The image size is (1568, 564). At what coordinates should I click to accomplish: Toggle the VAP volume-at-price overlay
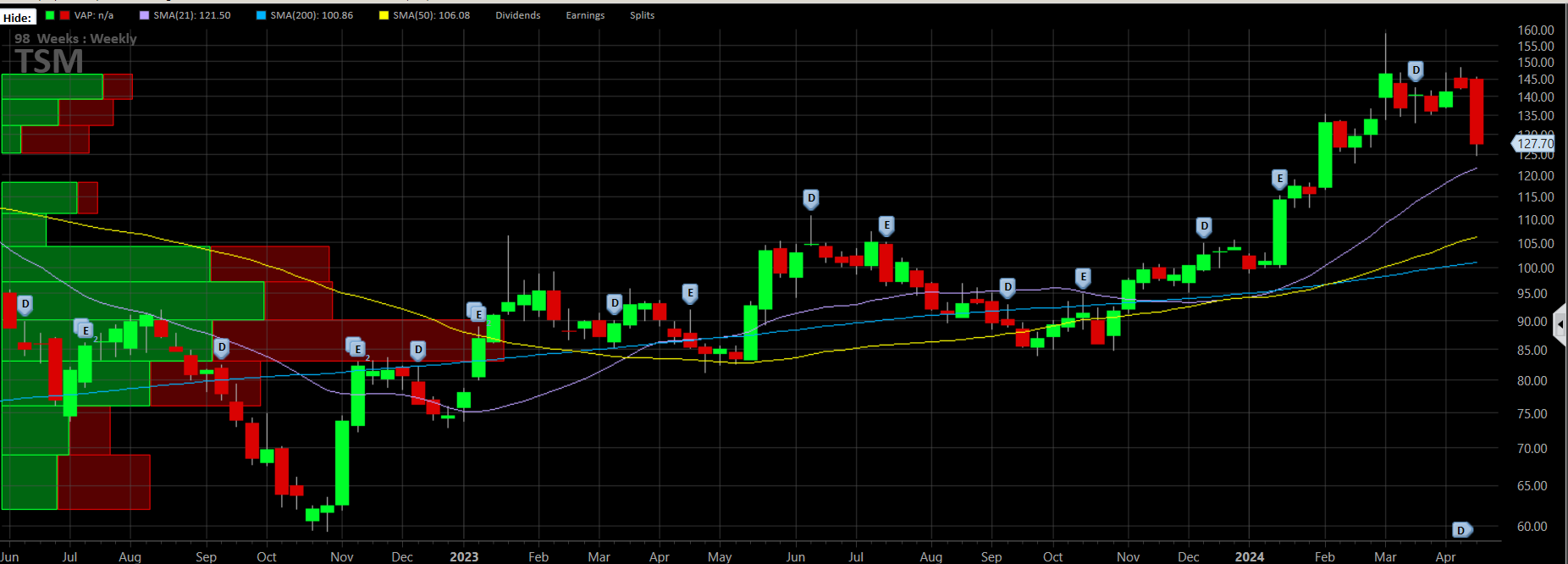[80, 15]
